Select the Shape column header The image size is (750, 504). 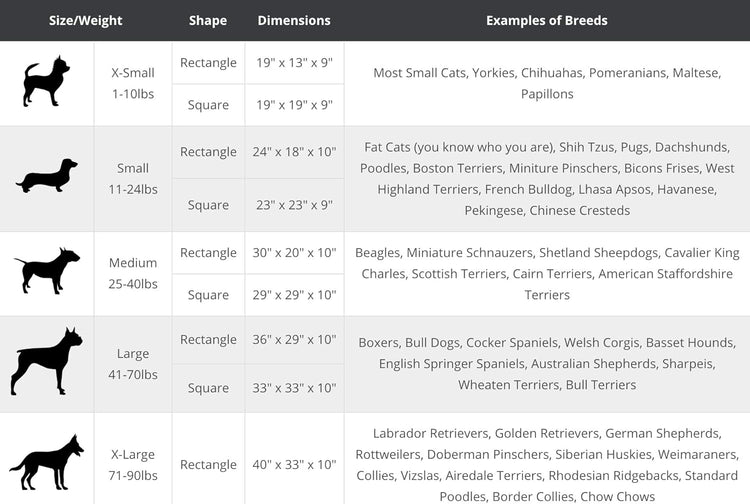(x=208, y=21)
